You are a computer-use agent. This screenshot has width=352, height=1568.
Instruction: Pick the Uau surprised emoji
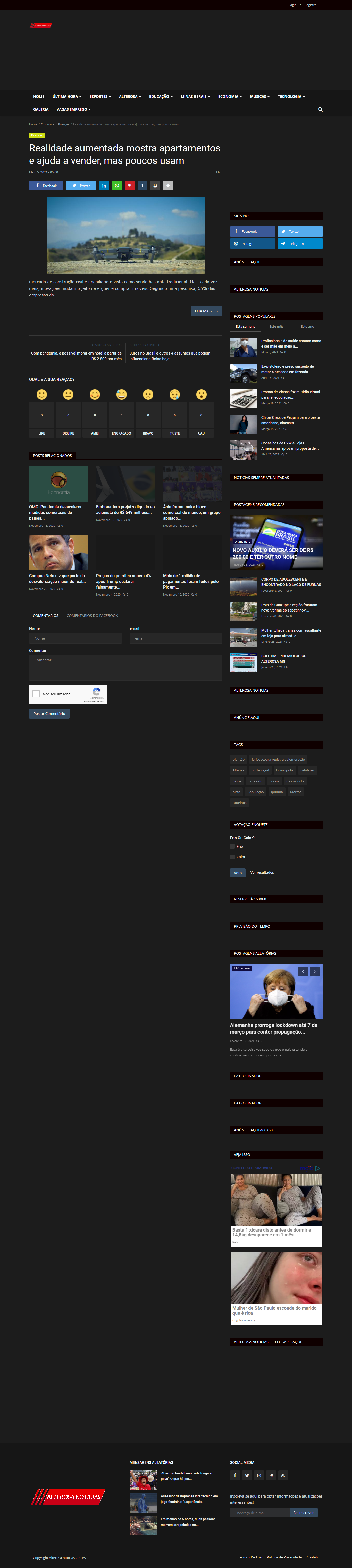click(201, 395)
